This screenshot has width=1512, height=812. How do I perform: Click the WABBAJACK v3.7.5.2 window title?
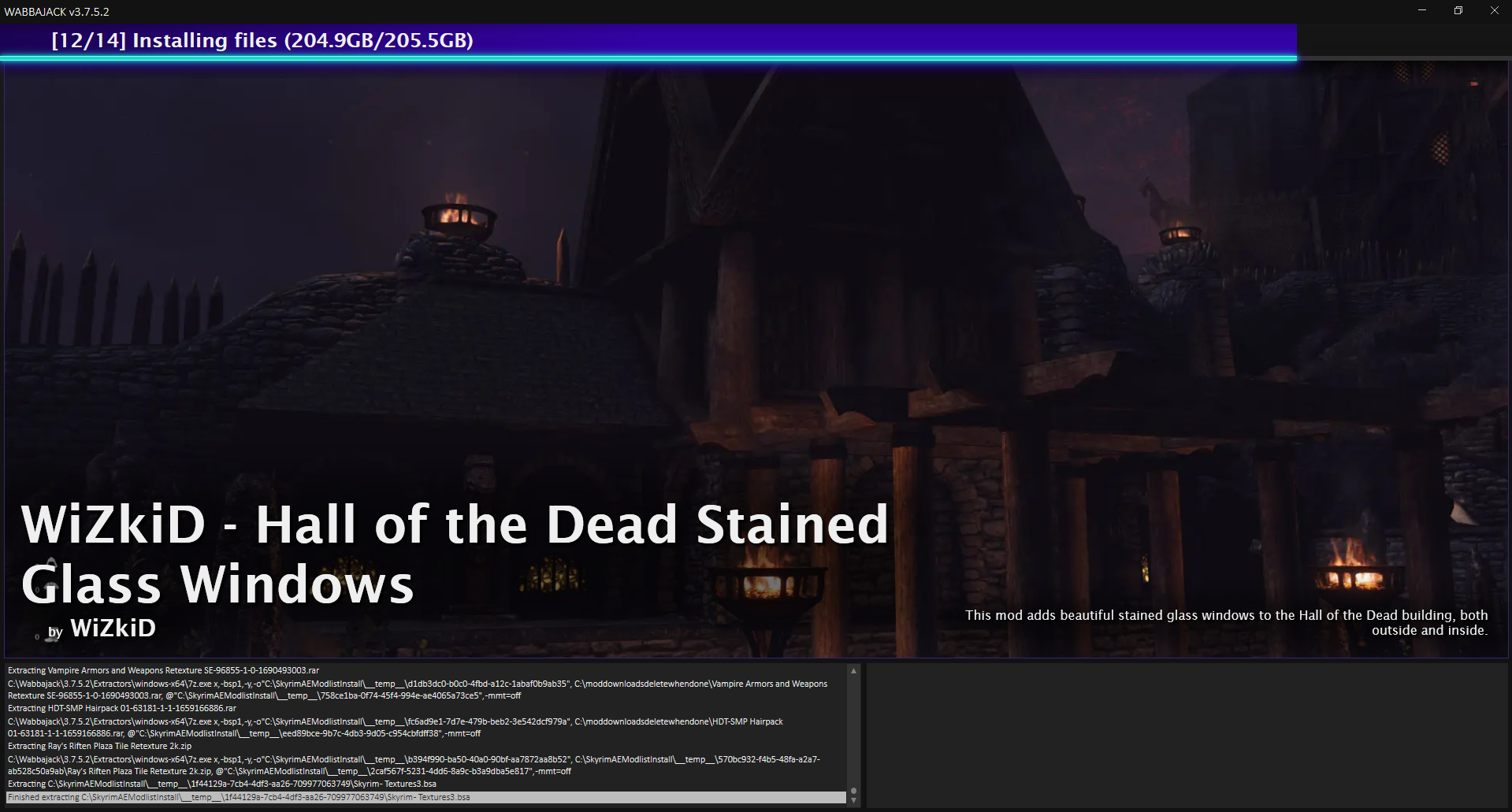pos(57,12)
